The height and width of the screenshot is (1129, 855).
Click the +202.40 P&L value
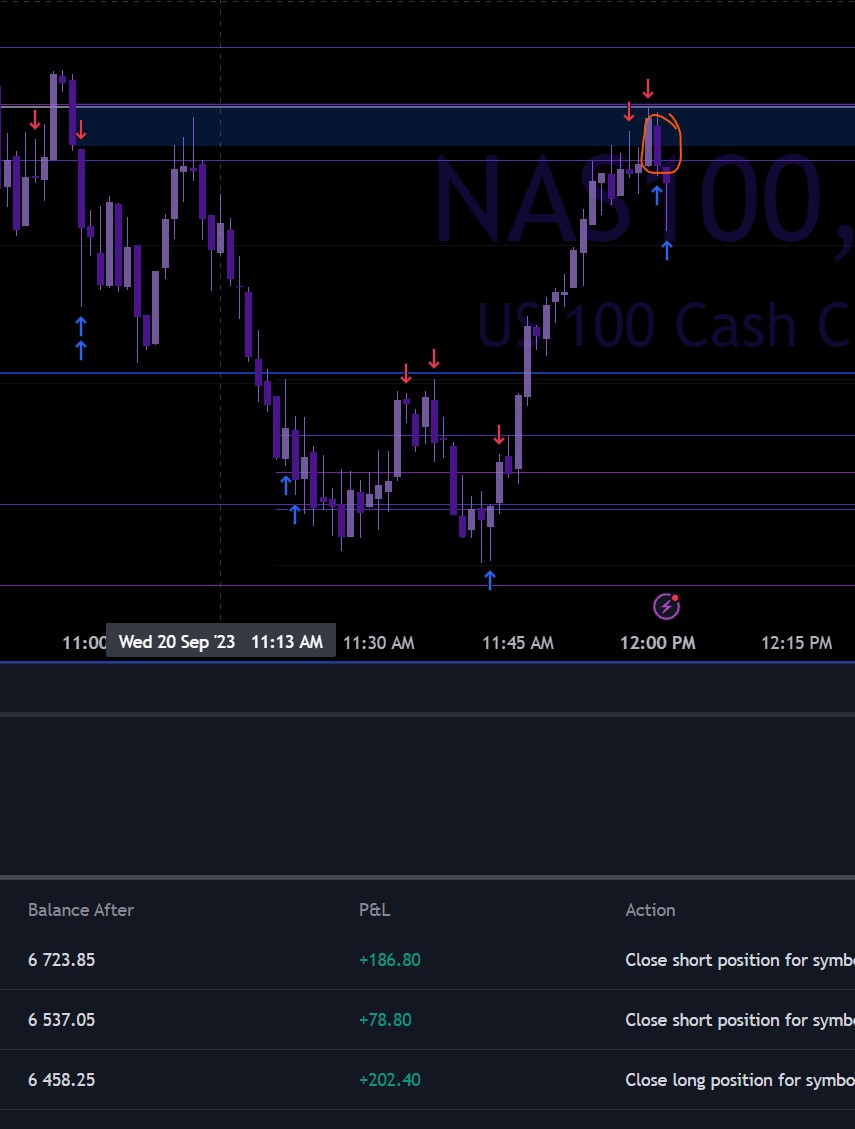[x=390, y=1079]
